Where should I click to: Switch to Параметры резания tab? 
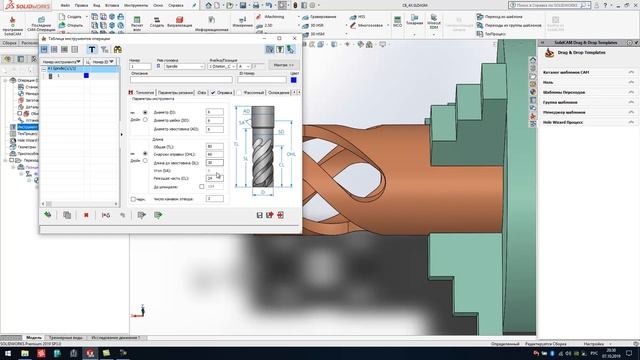pos(176,93)
